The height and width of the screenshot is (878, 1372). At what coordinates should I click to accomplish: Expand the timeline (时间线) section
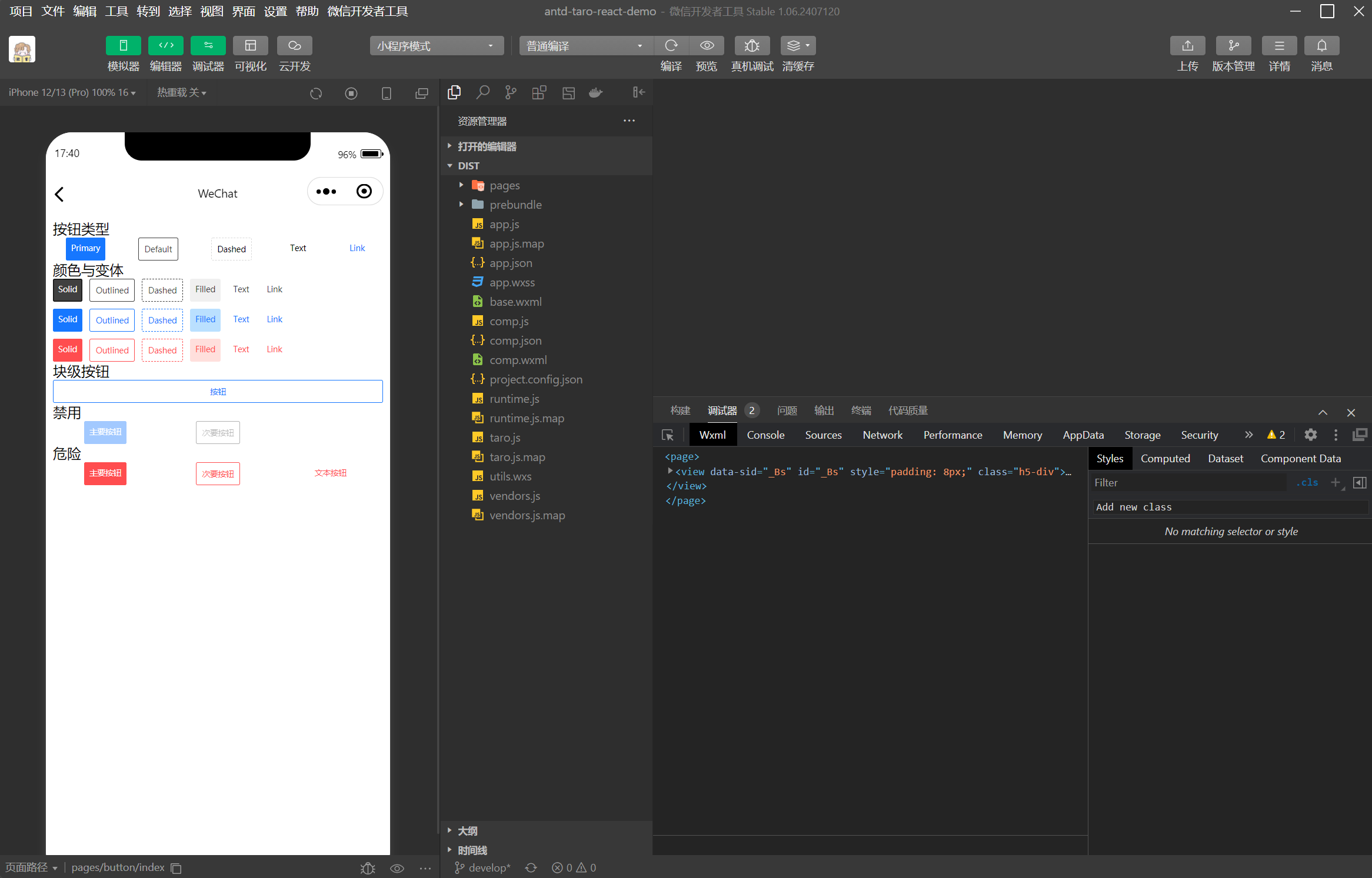546,850
